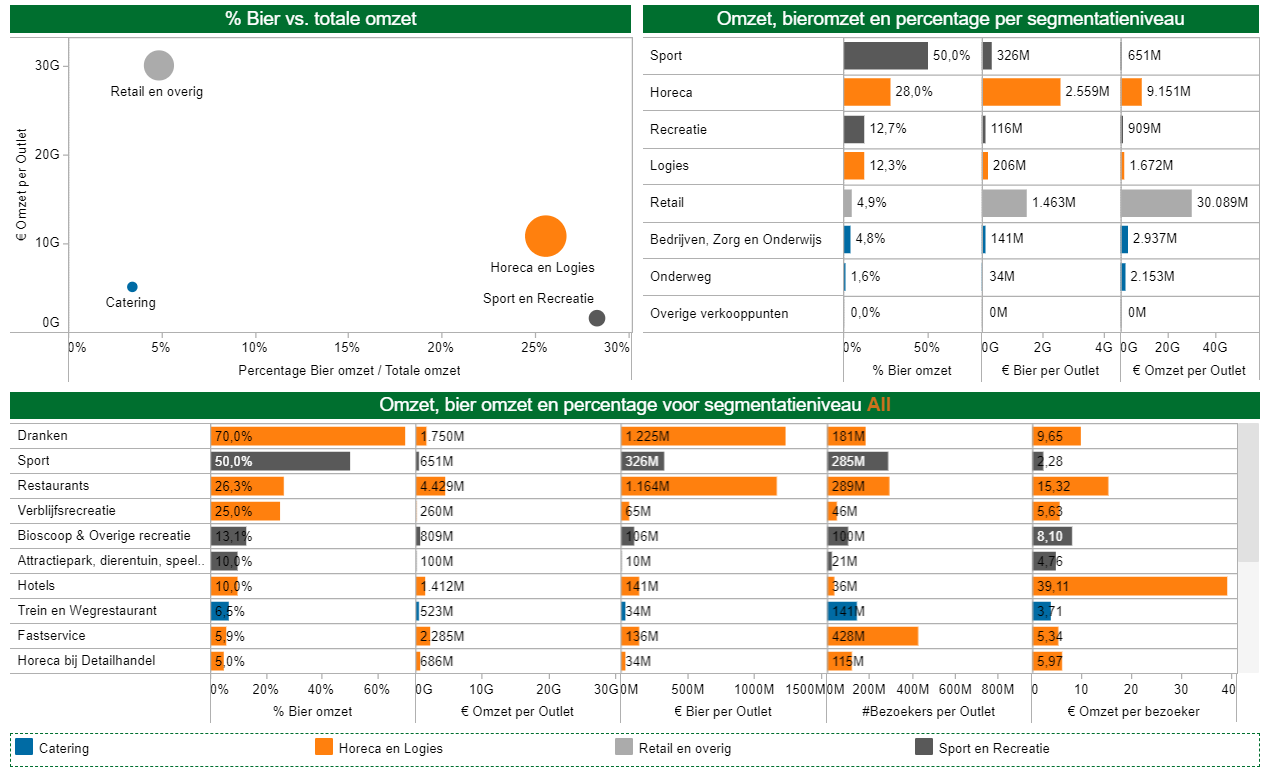Click the Hotels 39,11 omzet per bezoeker bar
Viewport: 1275px width, 778px height.
(x=1129, y=586)
